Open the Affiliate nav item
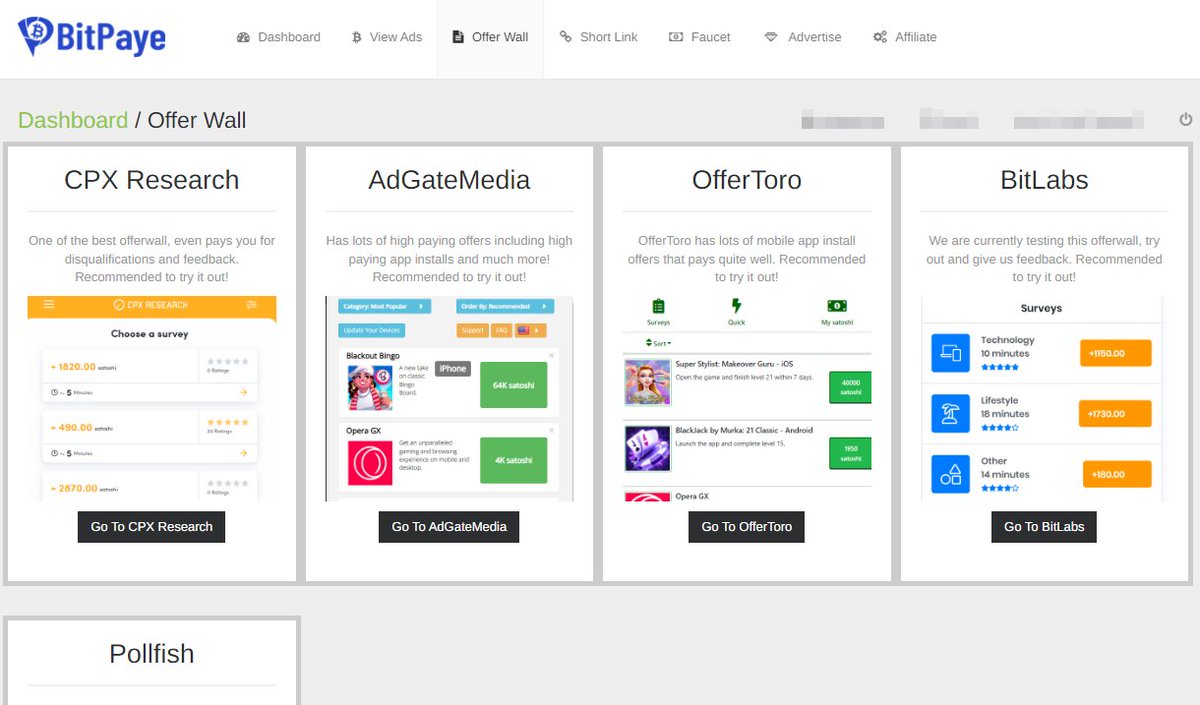This screenshot has width=1200, height=705. point(905,37)
